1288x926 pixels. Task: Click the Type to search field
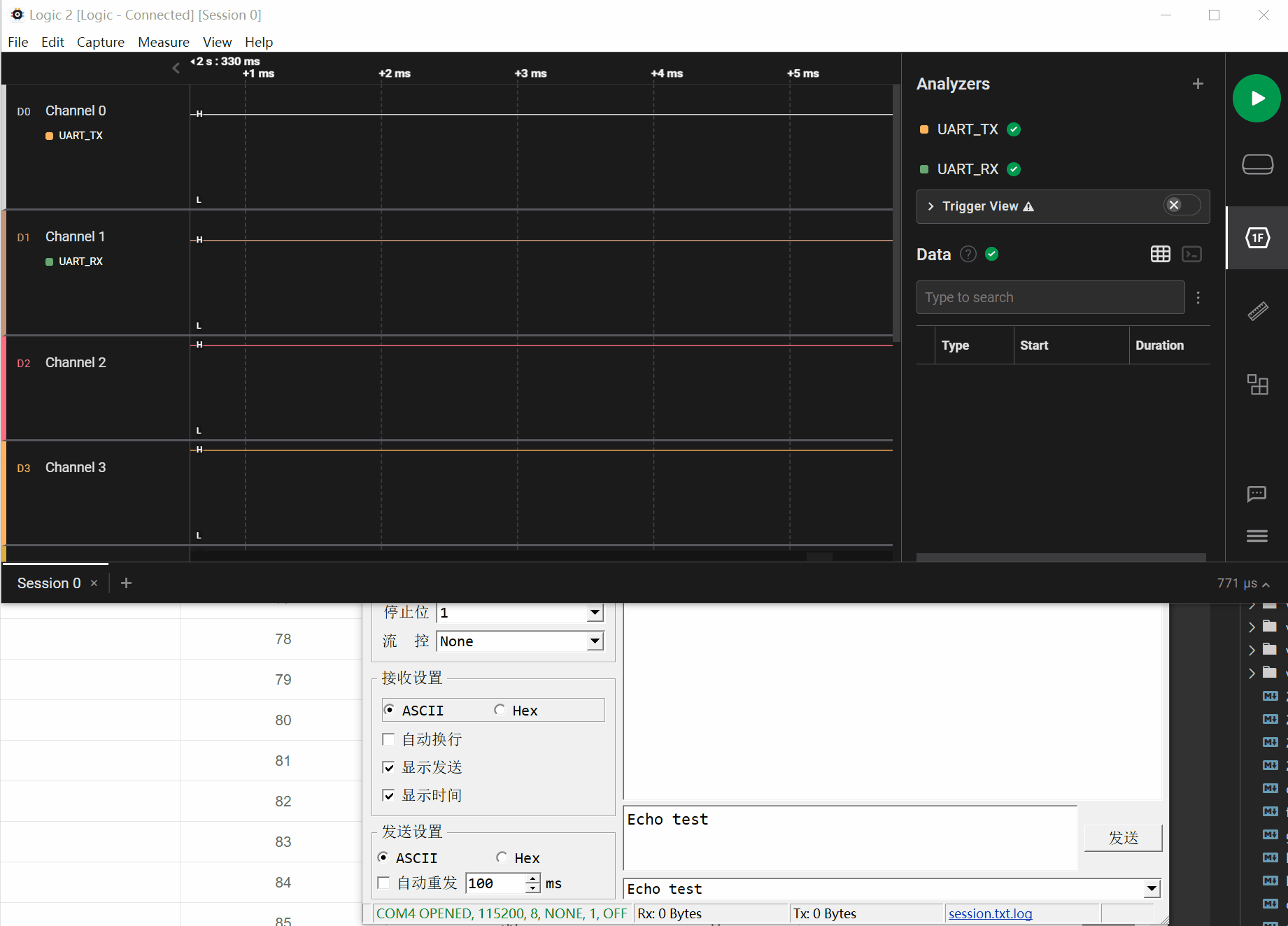coord(1050,297)
